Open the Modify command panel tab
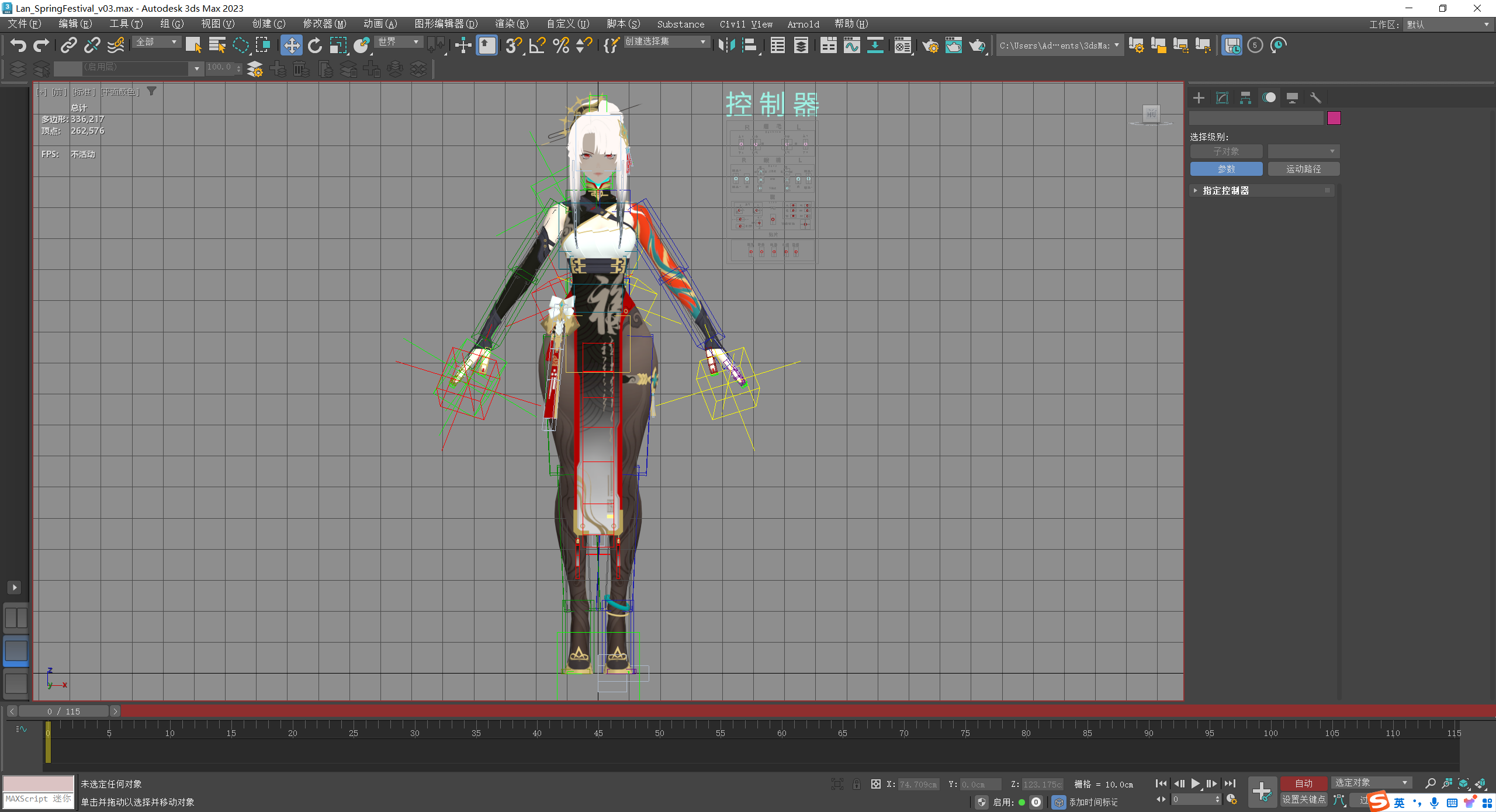This screenshot has width=1496, height=812. click(1222, 98)
